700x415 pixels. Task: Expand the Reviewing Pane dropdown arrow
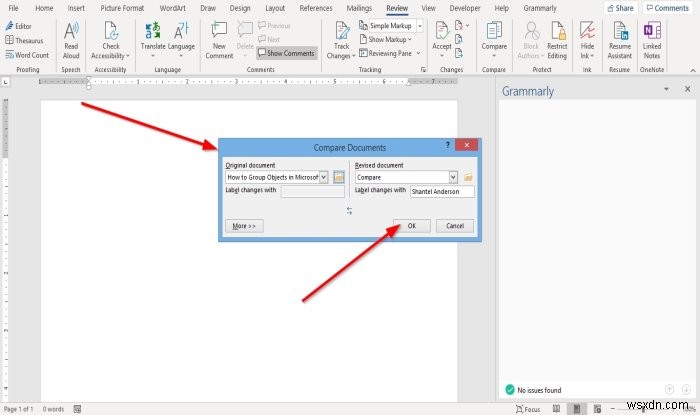418,54
